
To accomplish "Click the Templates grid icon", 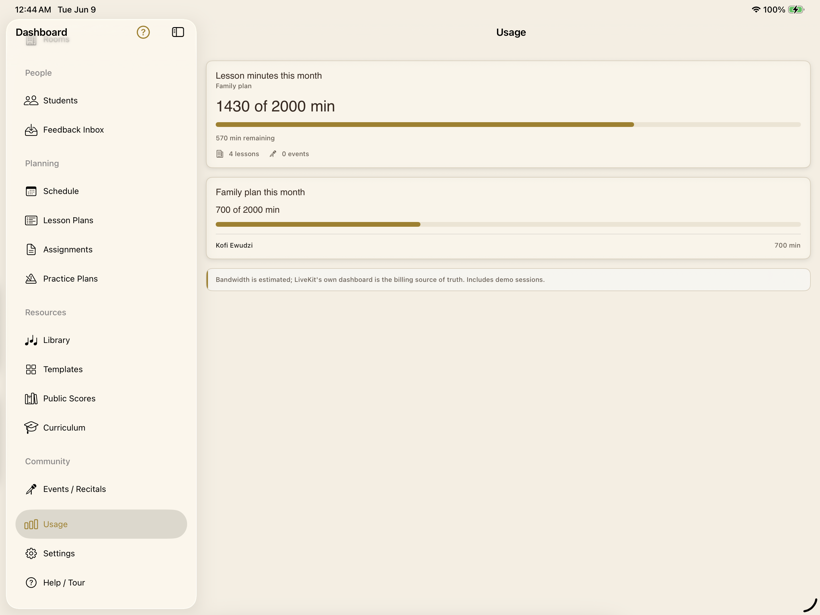I will tap(31, 369).
